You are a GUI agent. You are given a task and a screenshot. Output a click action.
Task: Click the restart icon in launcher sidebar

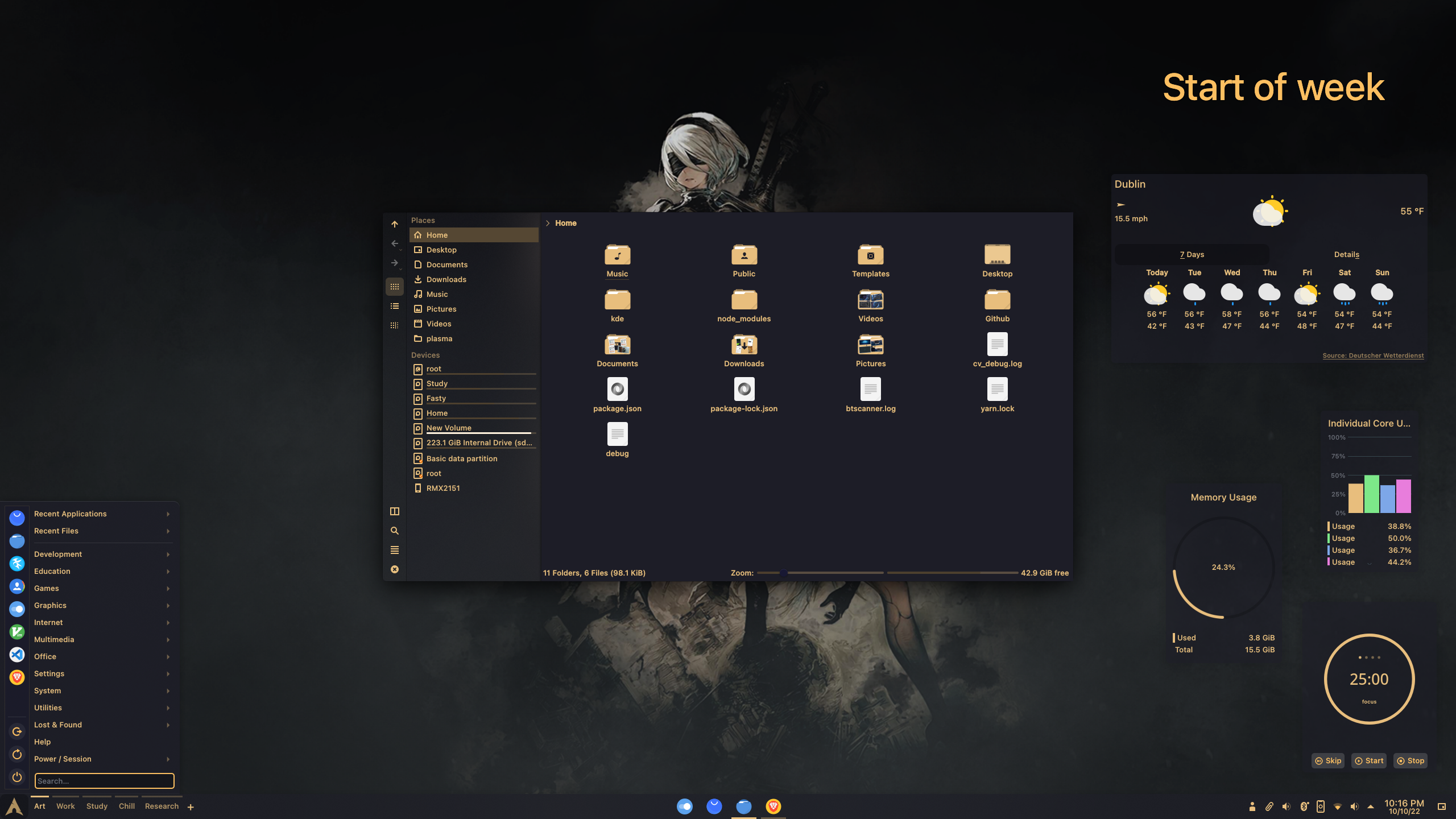pyautogui.click(x=17, y=754)
